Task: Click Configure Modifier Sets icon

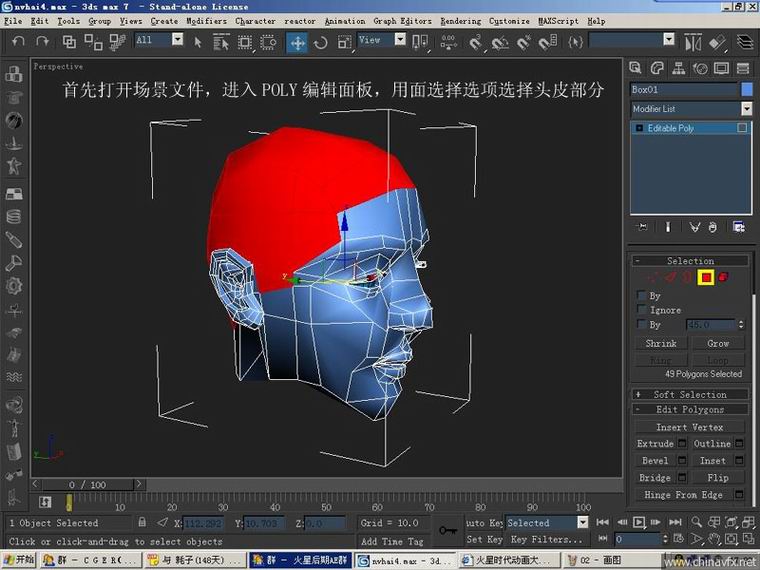Action: click(x=739, y=227)
